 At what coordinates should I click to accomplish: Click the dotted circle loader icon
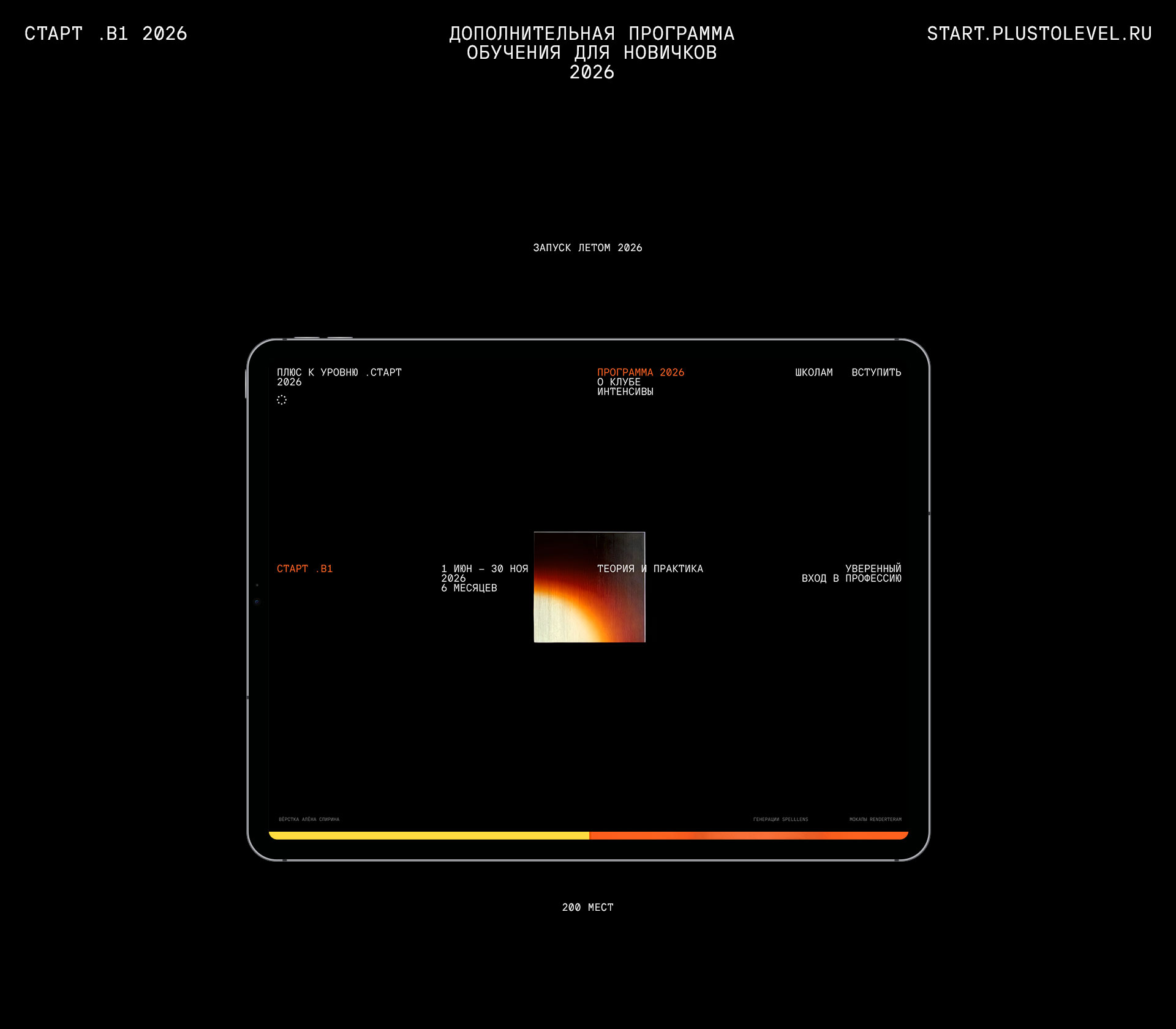point(282,400)
